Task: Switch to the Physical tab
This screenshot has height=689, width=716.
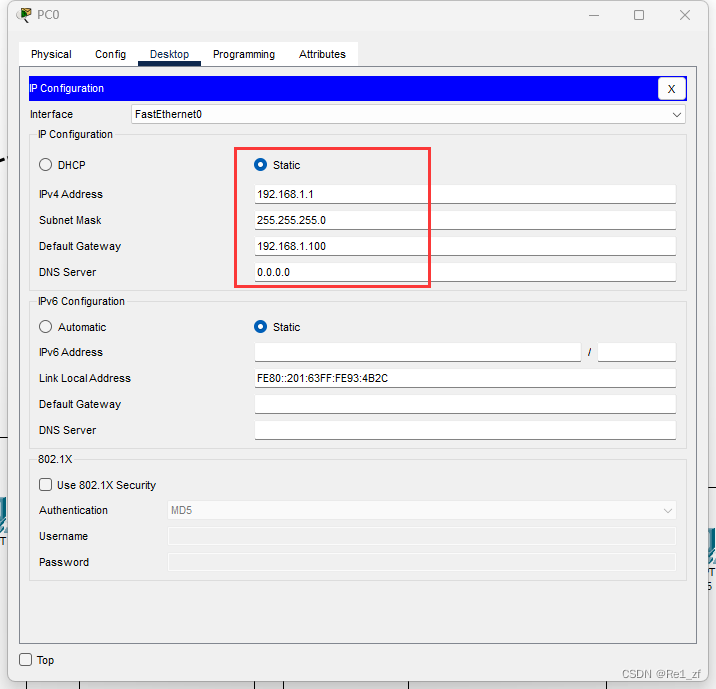Action: [51, 54]
